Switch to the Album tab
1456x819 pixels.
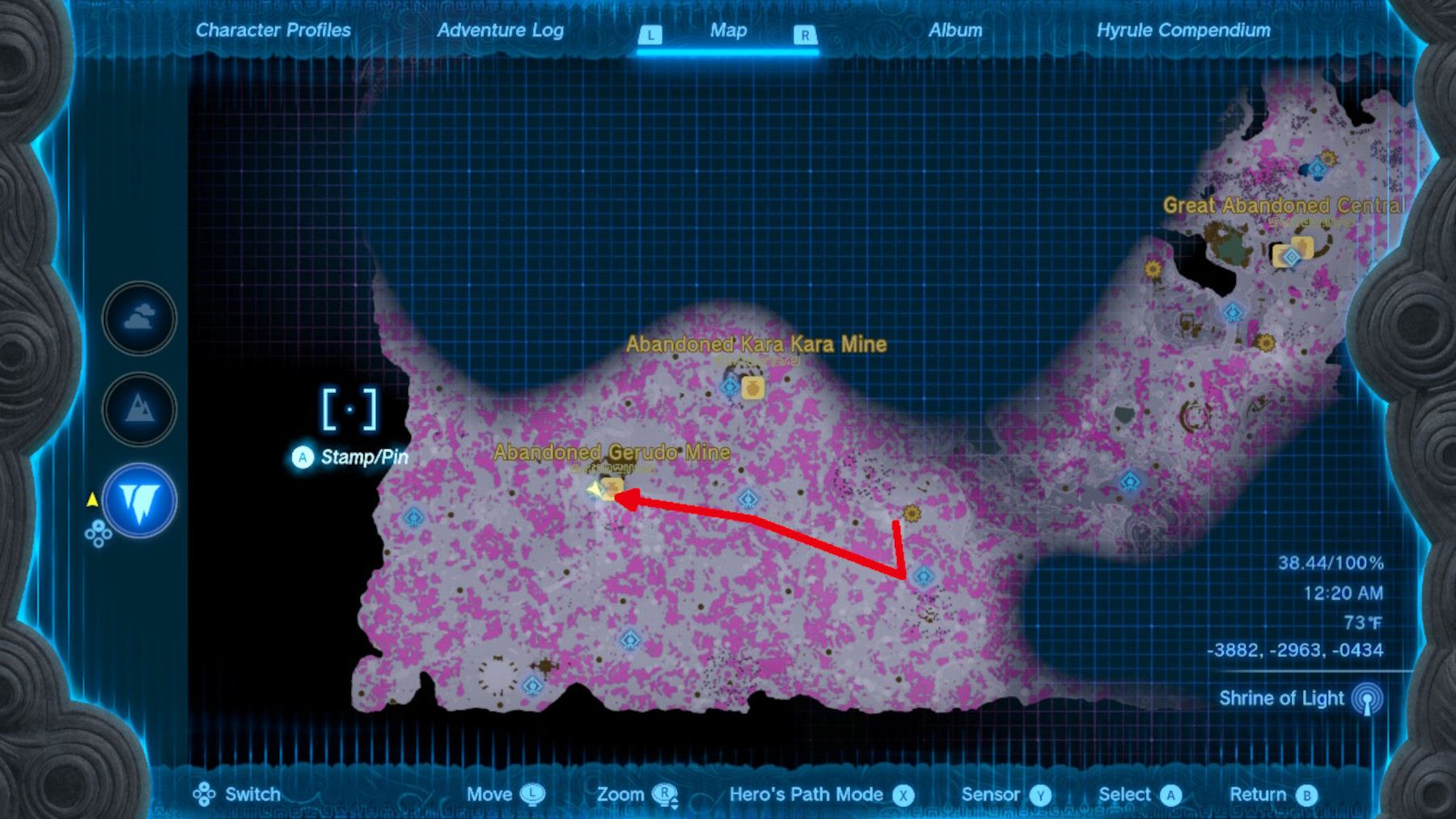pyautogui.click(x=955, y=30)
